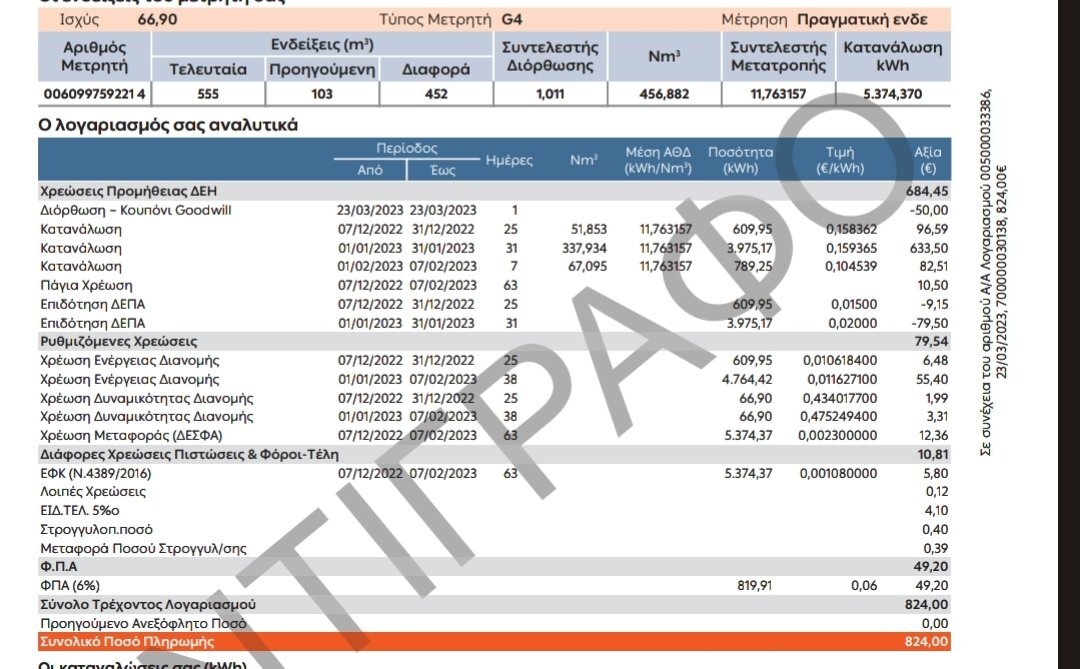Select the regulated charges total 79,54
Screen dimensions: 1080x669
(931, 342)
